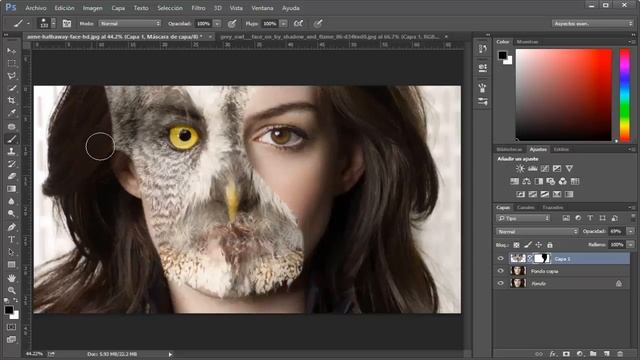Open the workspace switcher dropdown
The image size is (640, 360).
(592, 24)
